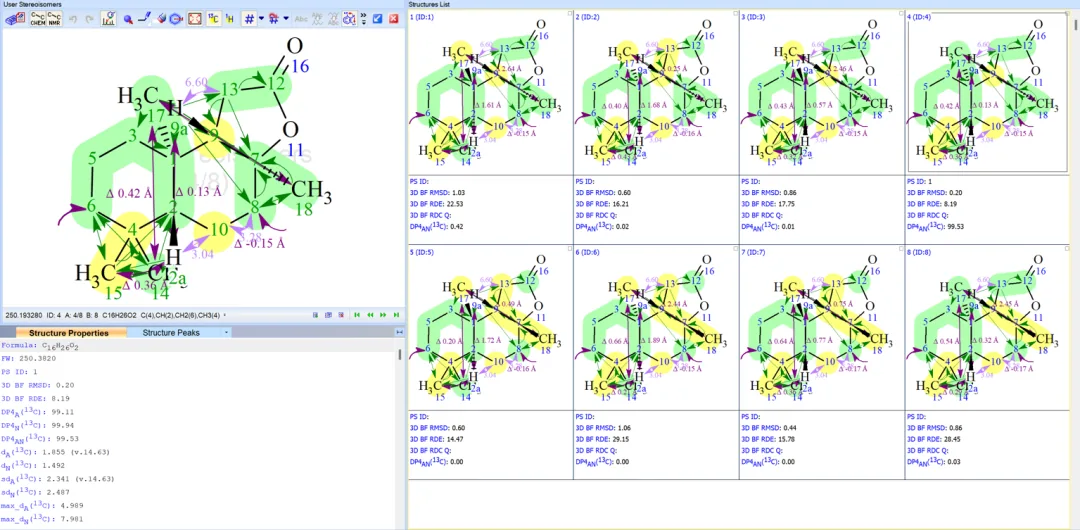Click the red small table icon in status bar
Image resolution: width=1080 pixels, height=530 pixels.
coord(341,315)
